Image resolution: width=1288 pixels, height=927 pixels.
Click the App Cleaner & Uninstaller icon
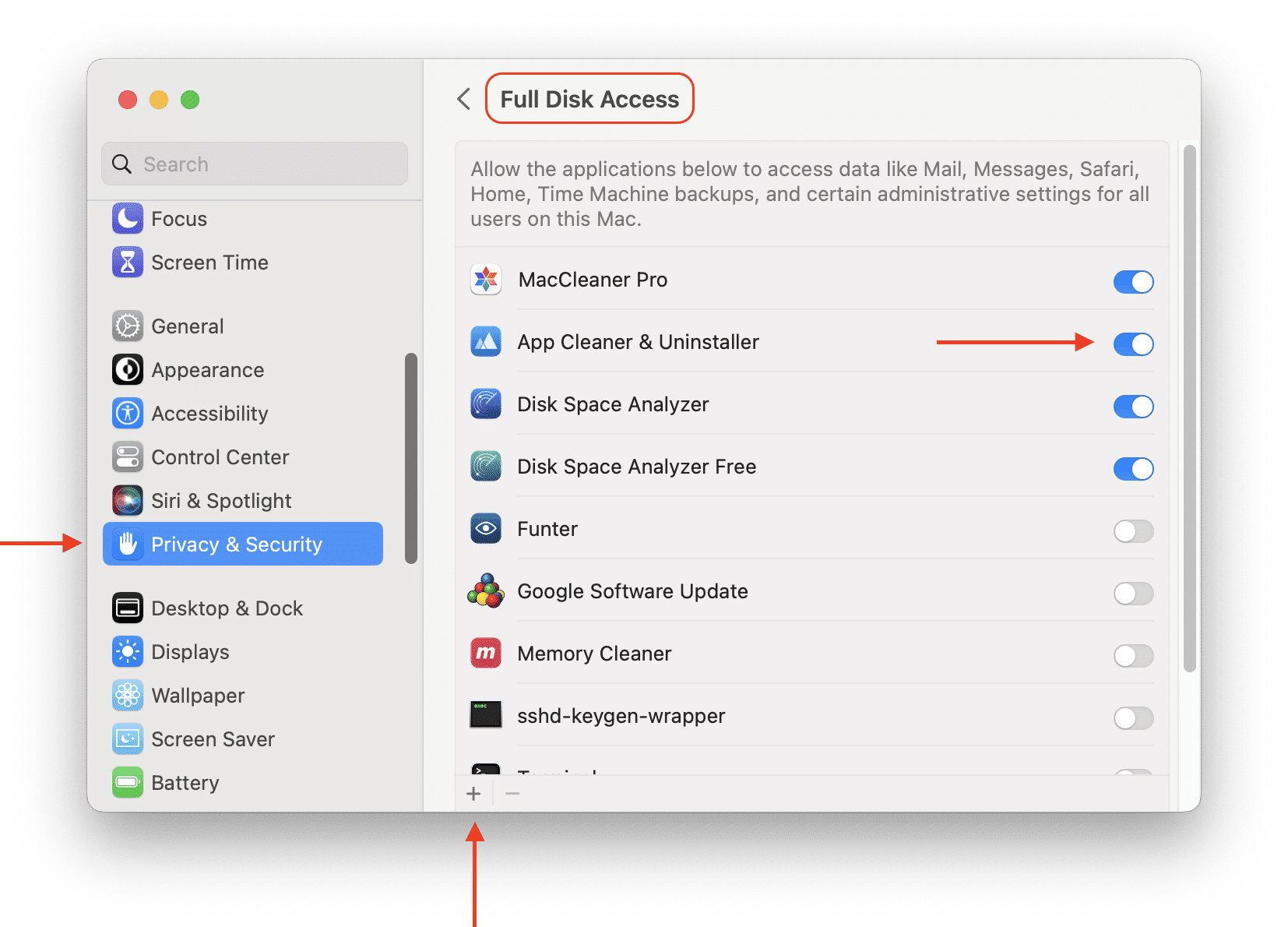(485, 343)
